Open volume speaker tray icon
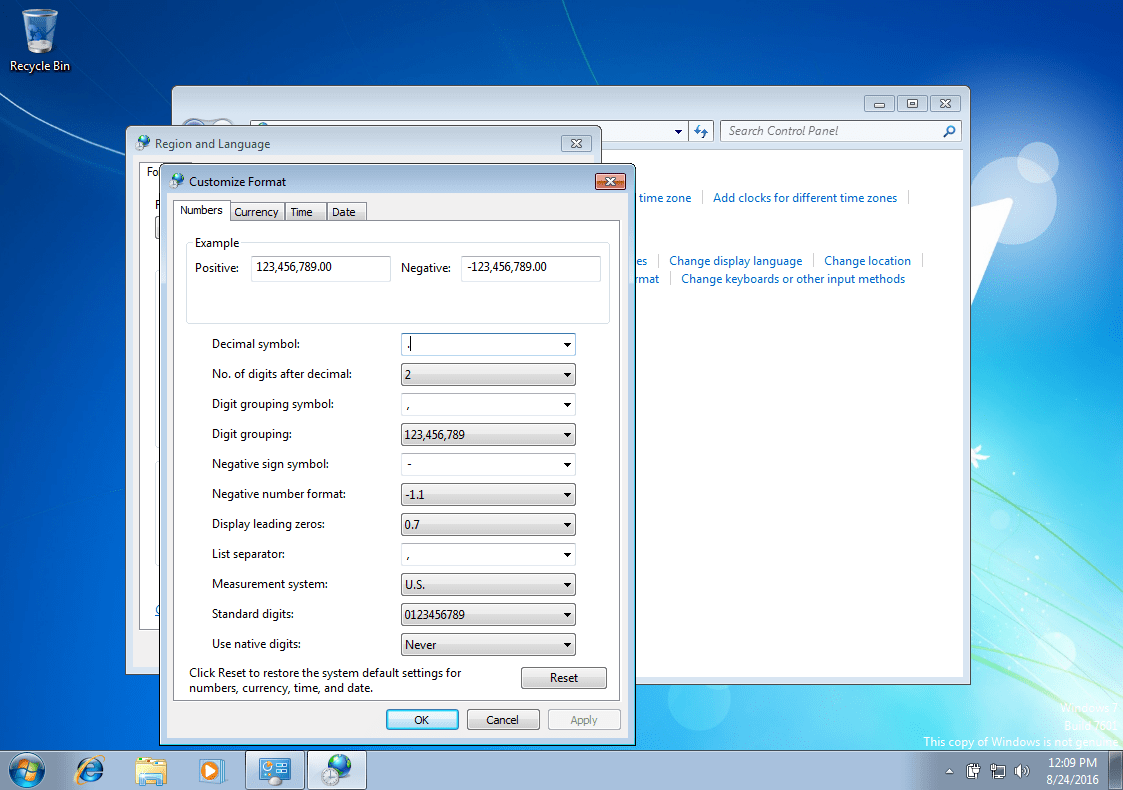 (1022, 771)
